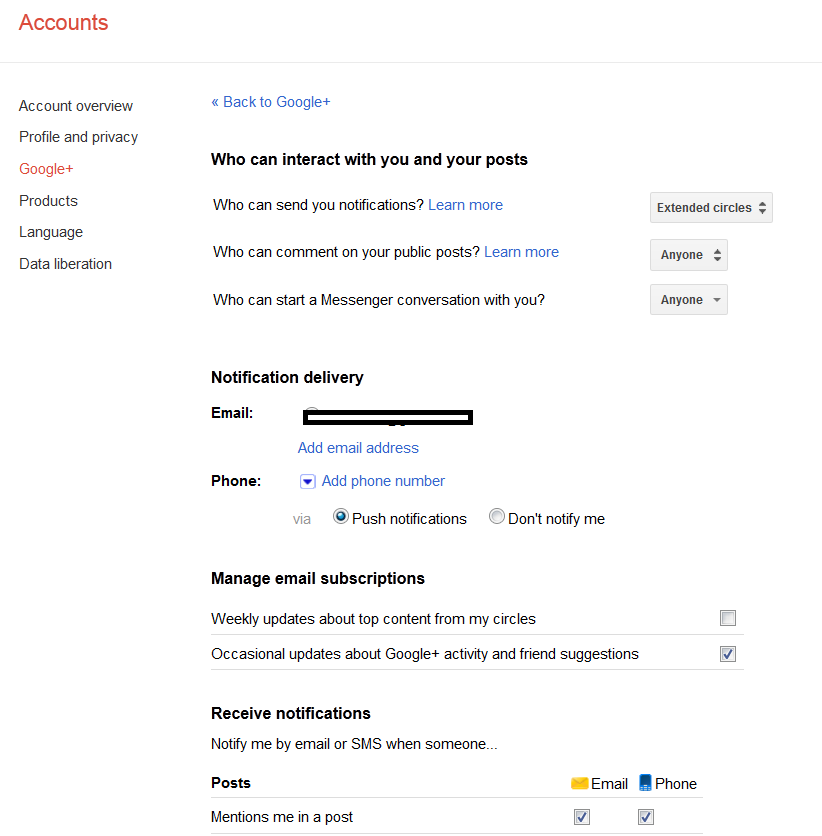This screenshot has height=836, width=822.
Task: Click Add phone number link
Action: pyautogui.click(x=383, y=481)
